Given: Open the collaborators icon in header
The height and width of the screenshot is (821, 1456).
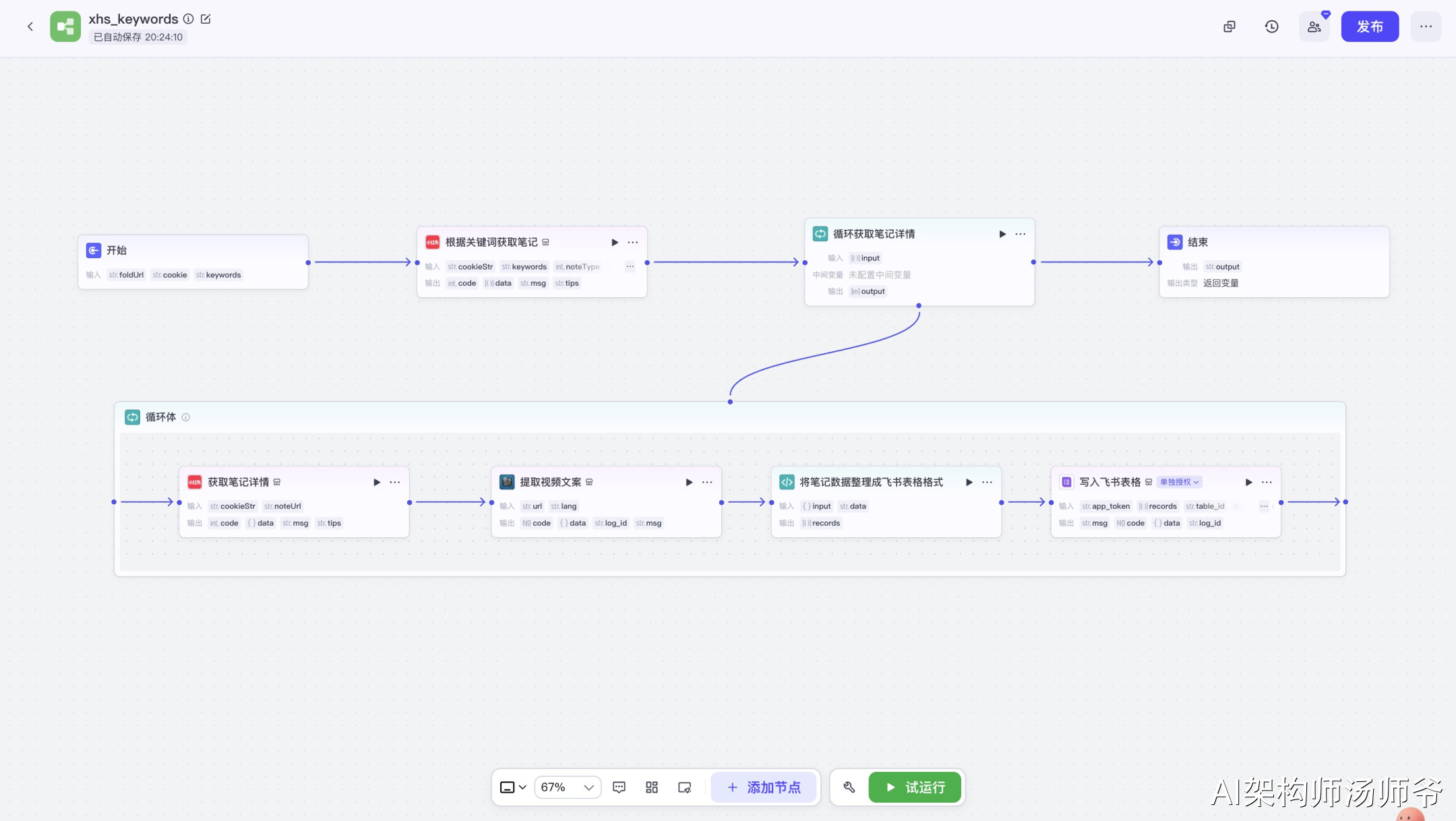Looking at the screenshot, I should [x=1314, y=27].
